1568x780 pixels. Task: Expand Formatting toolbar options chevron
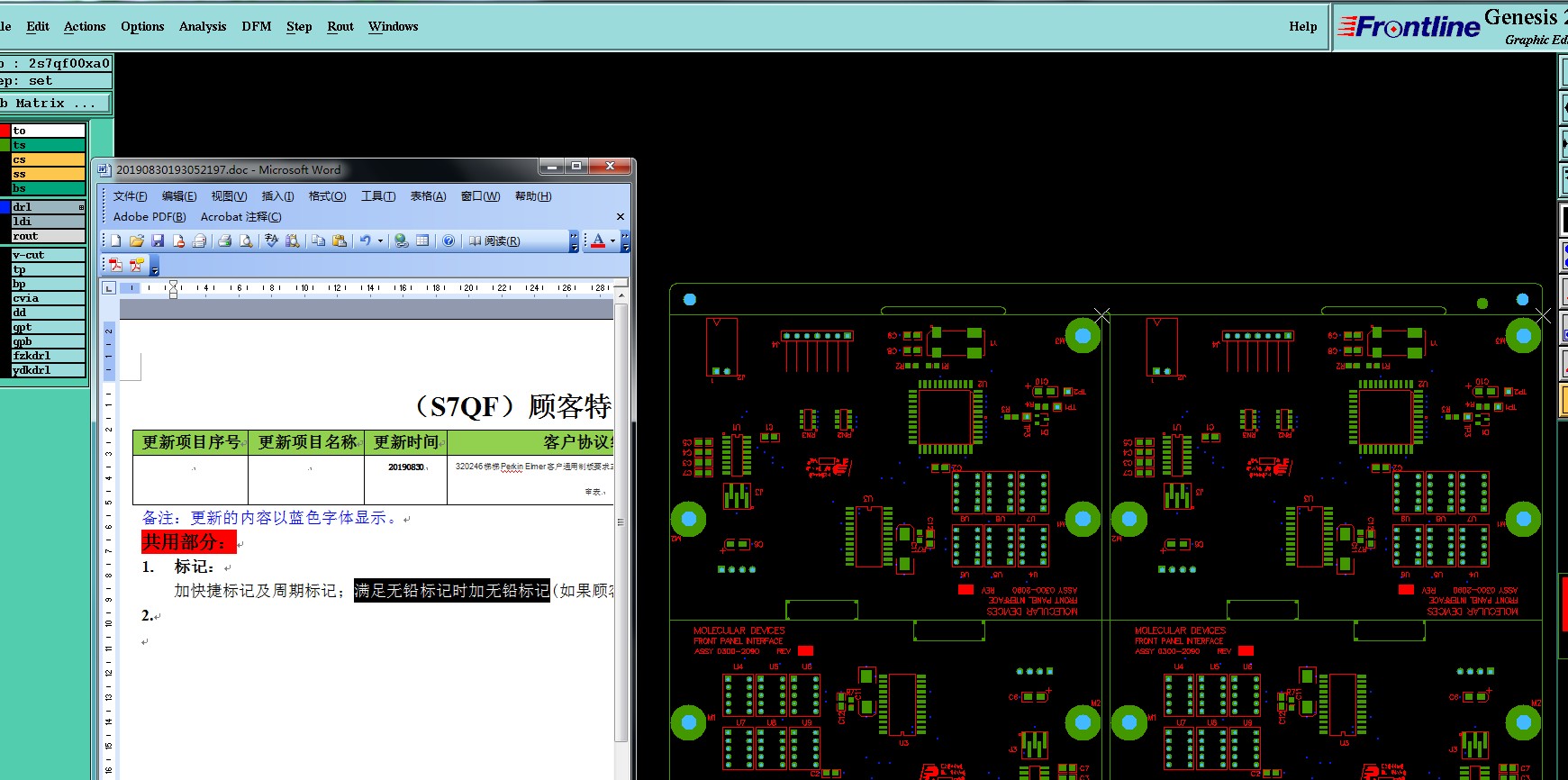pyautogui.click(x=625, y=240)
